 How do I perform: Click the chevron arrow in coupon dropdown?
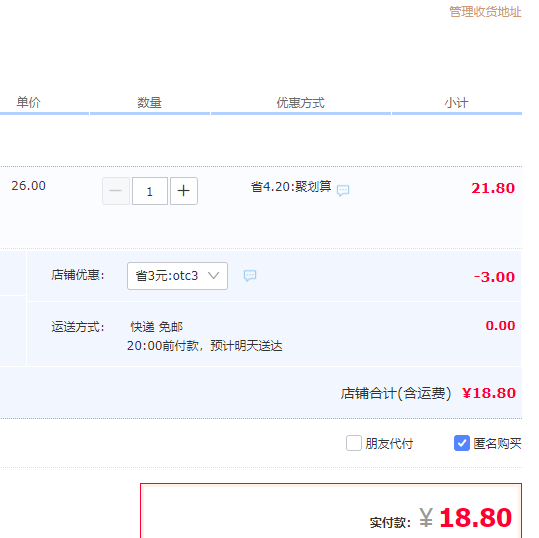click(x=213, y=275)
